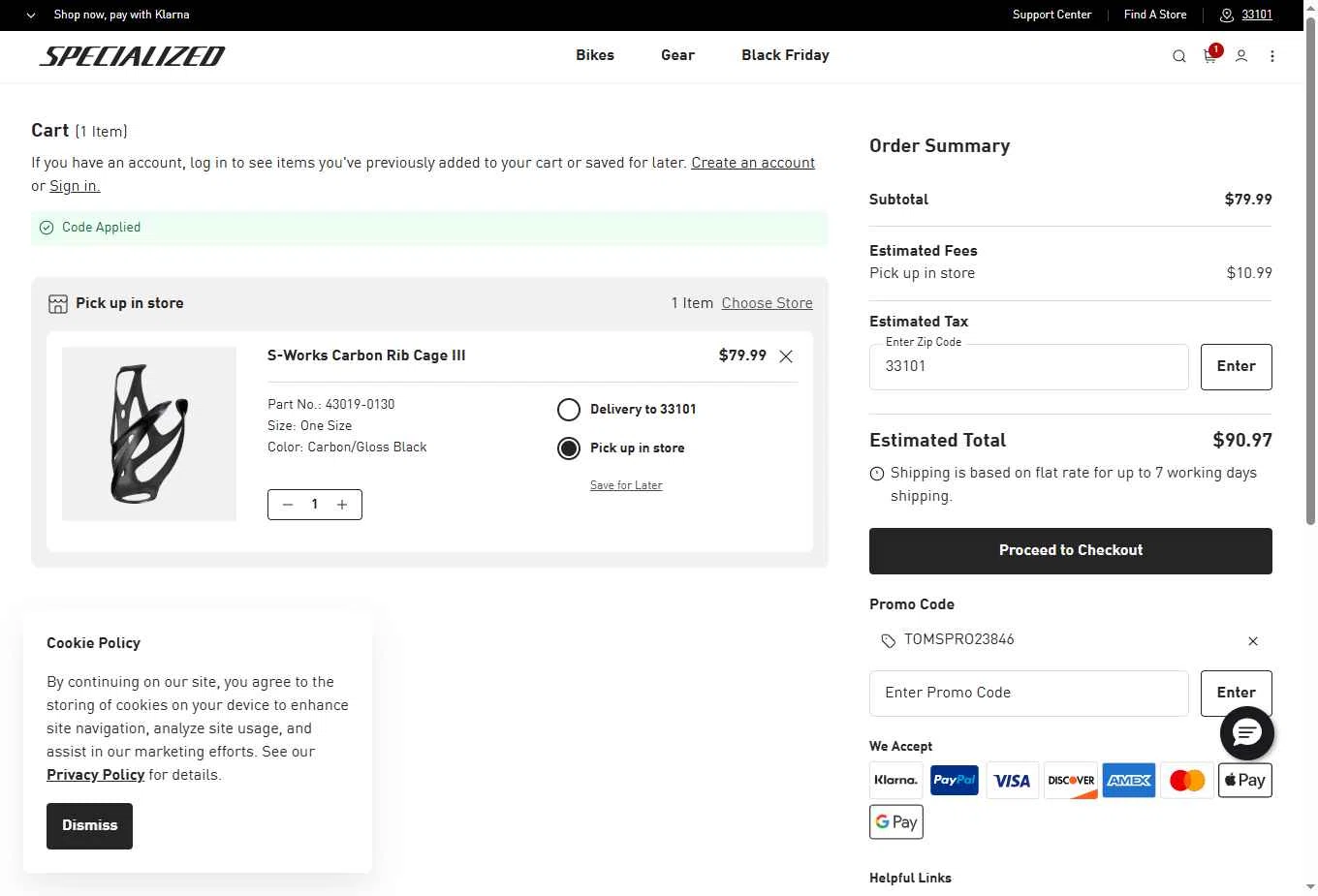
Task: Open the account profile icon
Action: pyautogui.click(x=1240, y=56)
